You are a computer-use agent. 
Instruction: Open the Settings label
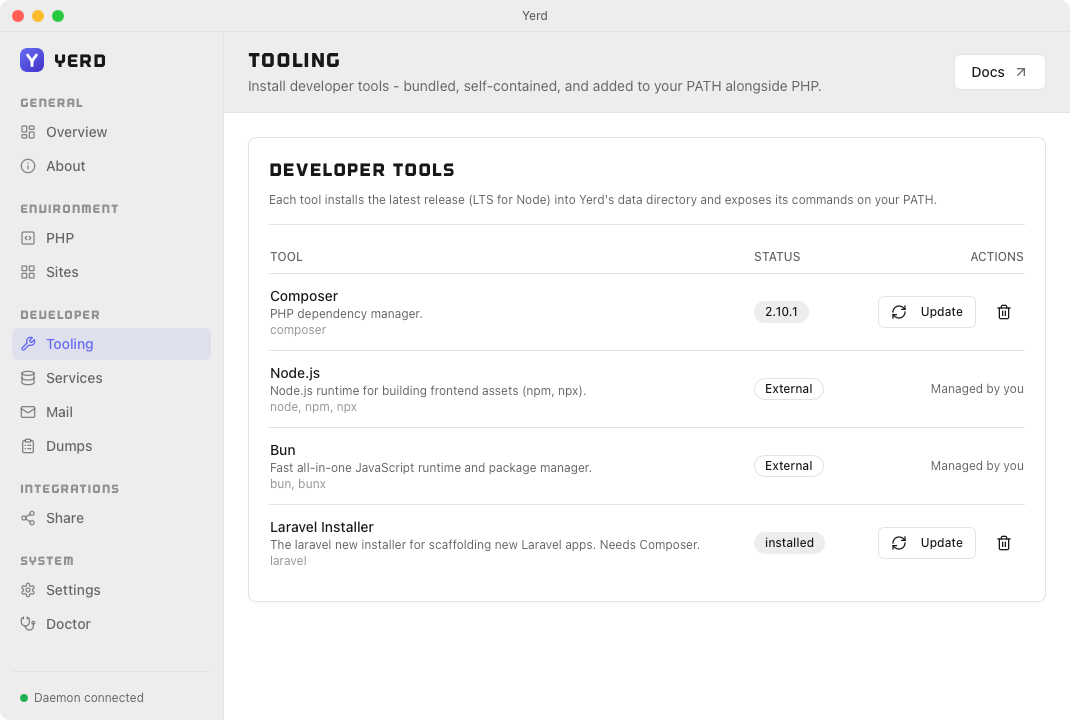pos(73,590)
